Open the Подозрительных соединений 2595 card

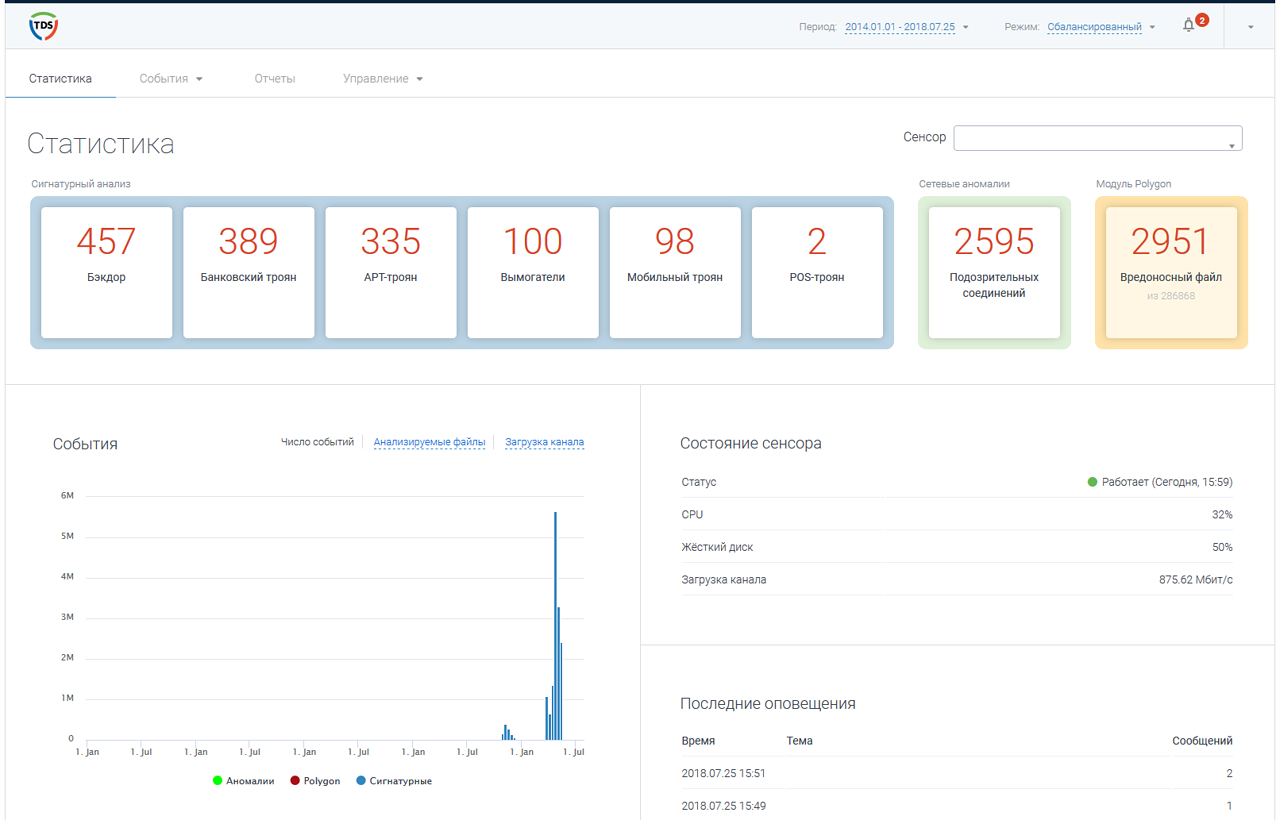(994, 272)
